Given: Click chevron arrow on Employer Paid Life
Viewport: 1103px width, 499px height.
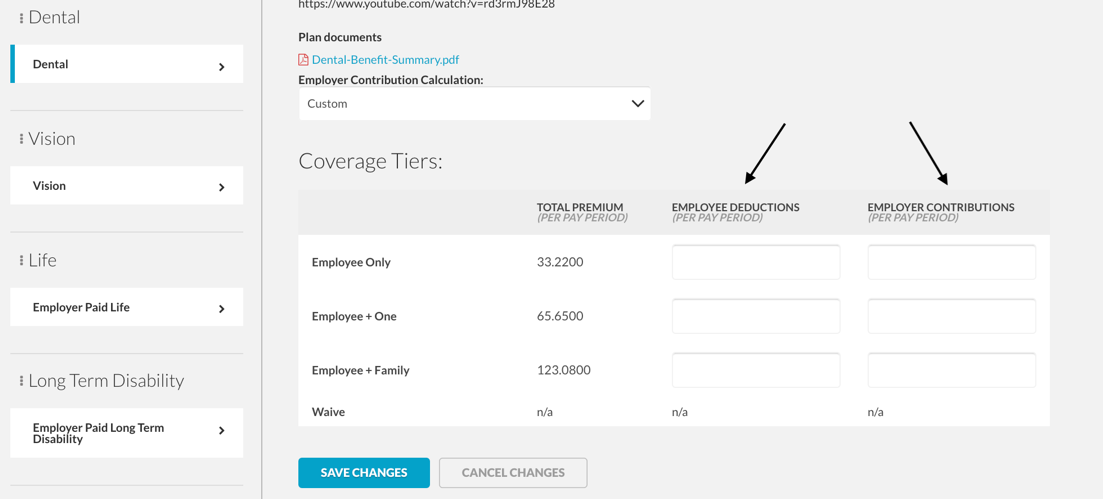Looking at the screenshot, I should click(222, 308).
